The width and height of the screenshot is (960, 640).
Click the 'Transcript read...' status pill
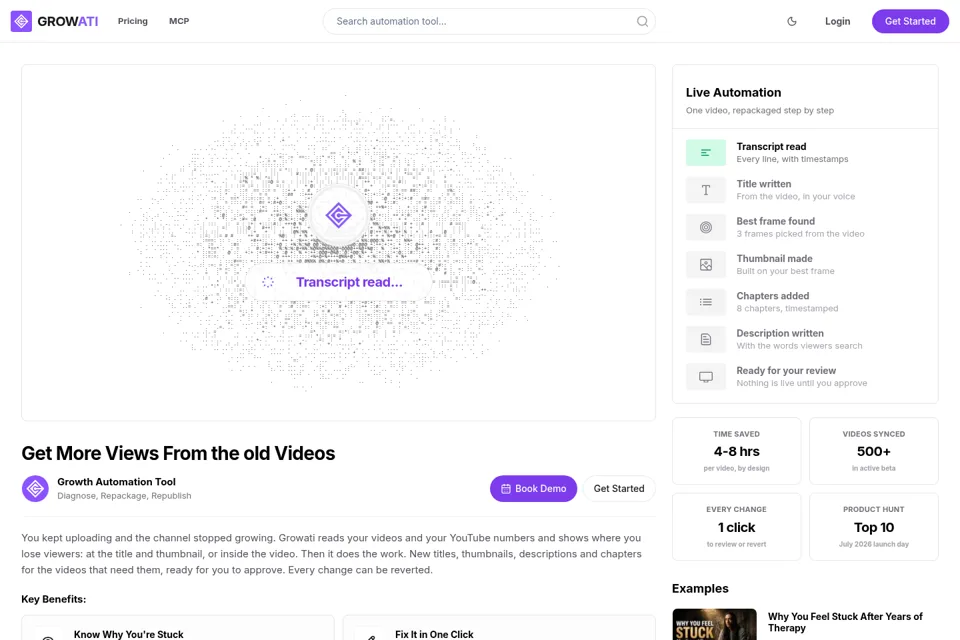click(x=339, y=282)
